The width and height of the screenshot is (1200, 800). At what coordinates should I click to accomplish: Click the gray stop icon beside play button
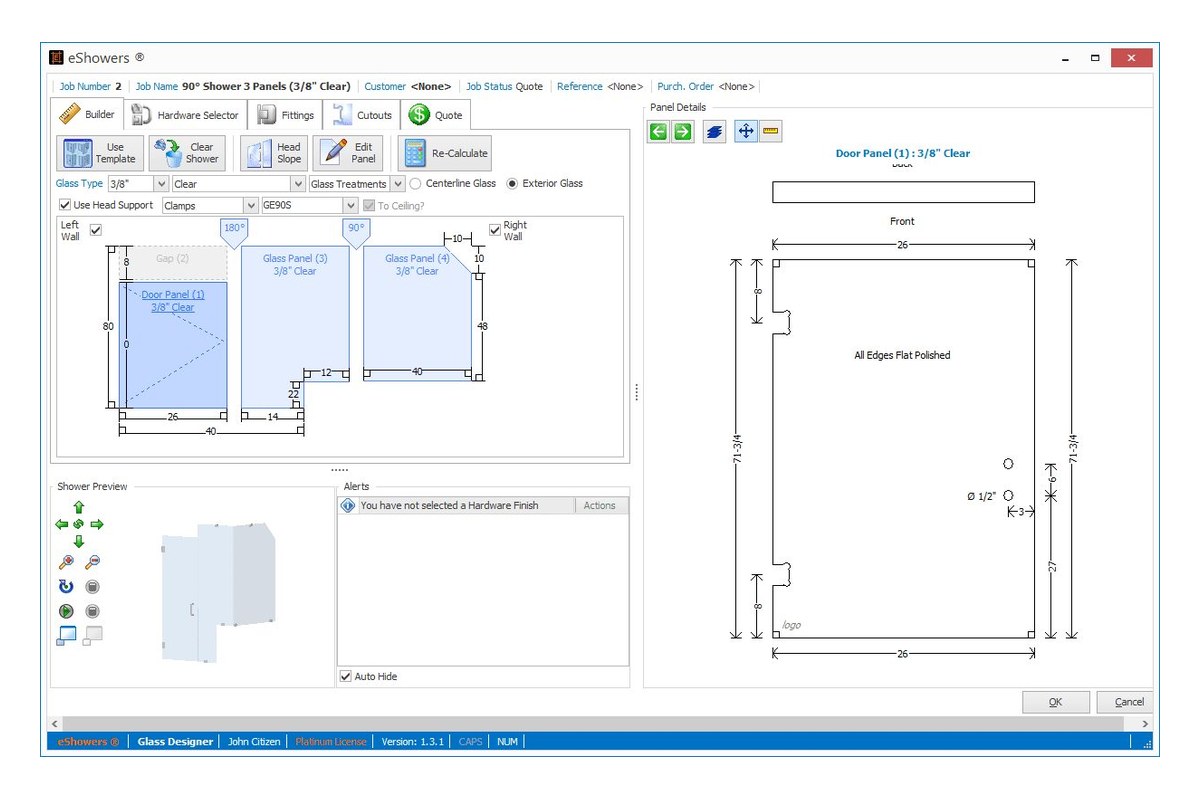tap(92, 611)
